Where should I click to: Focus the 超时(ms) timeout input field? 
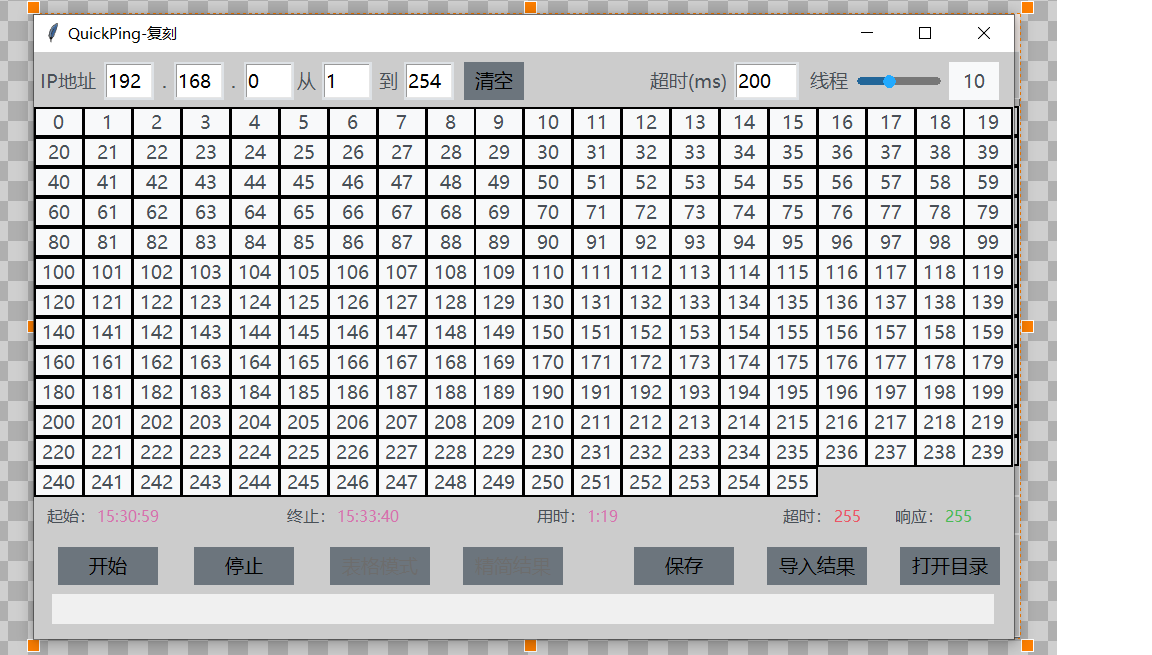point(766,81)
